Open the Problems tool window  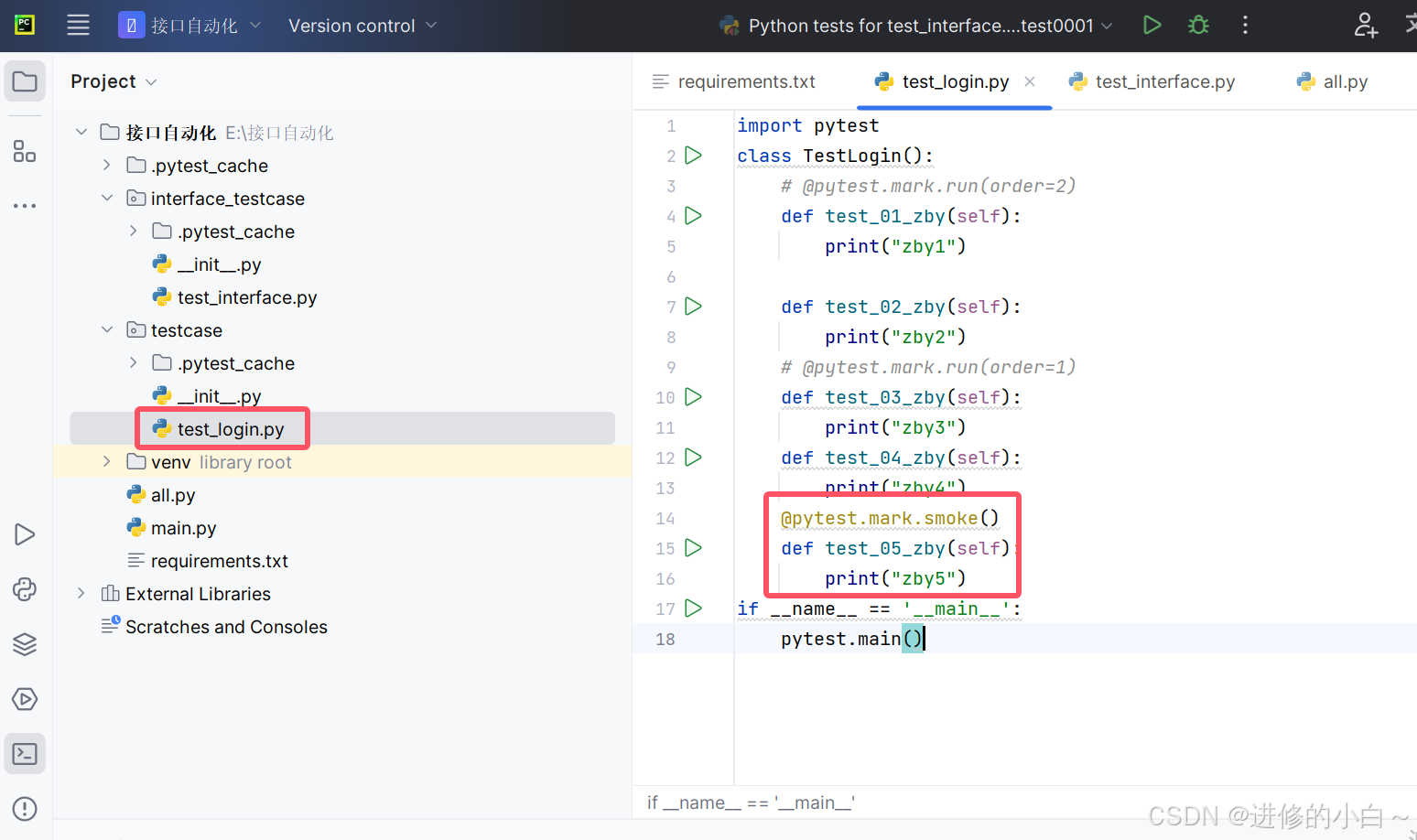point(24,808)
